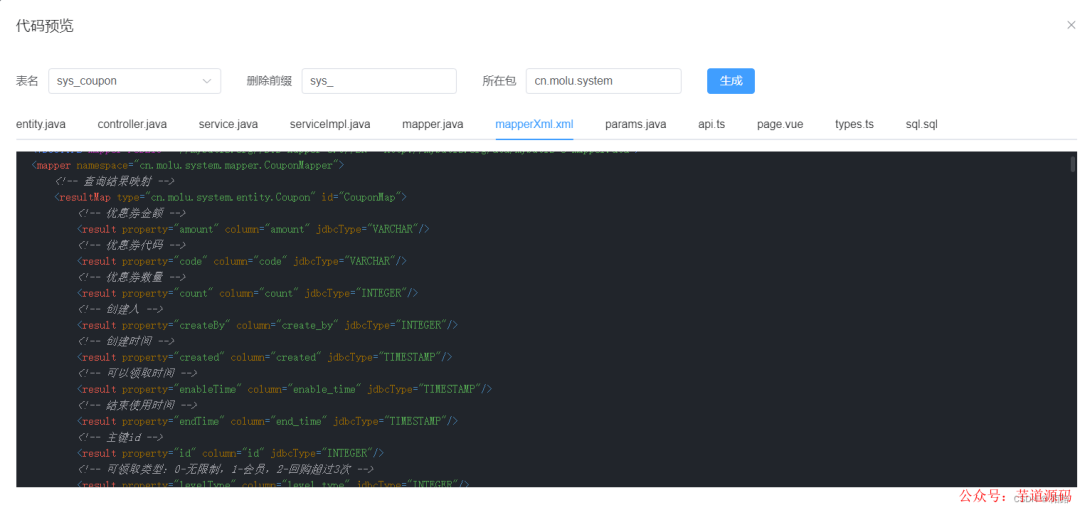This screenshot has width=1080, height=510.
Task: Click the 创建人 comment
Action: (121, 309)
